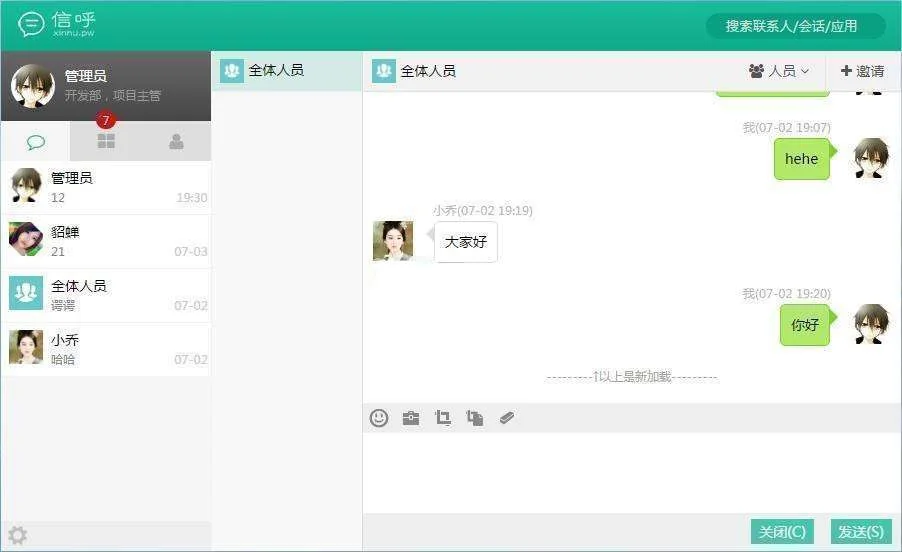Screen dimensions: 902x552
Task: Open the emoji picker
Action: tap(379, 418)
